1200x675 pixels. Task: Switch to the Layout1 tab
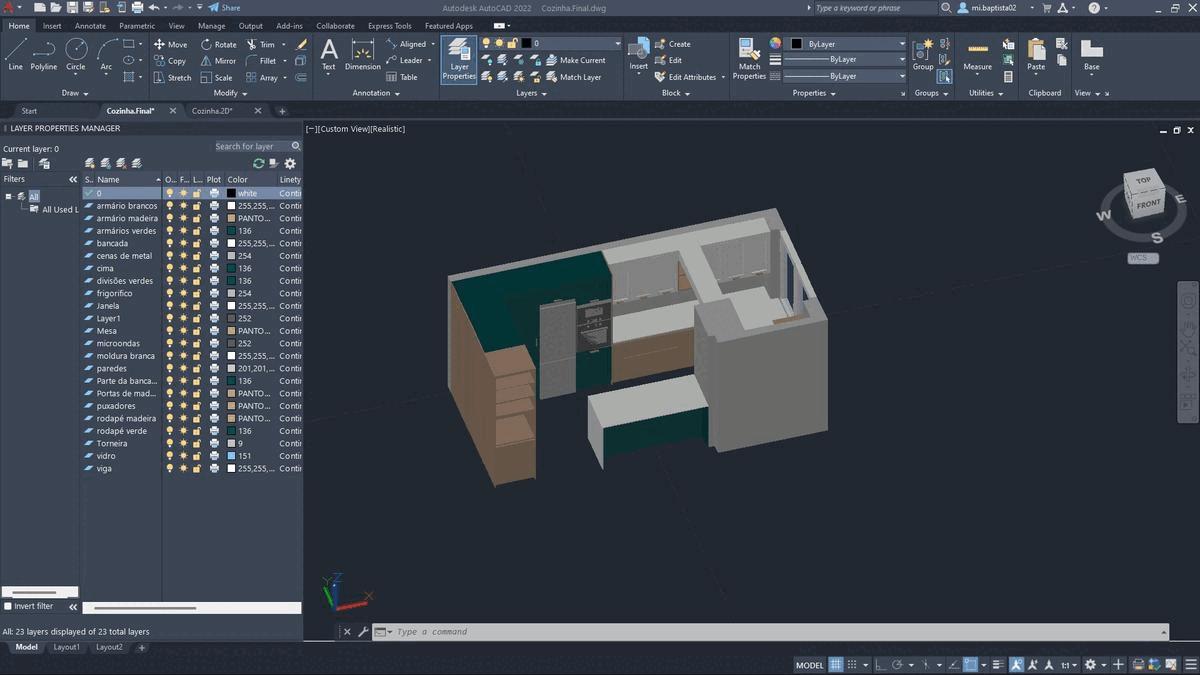[66, 647]
